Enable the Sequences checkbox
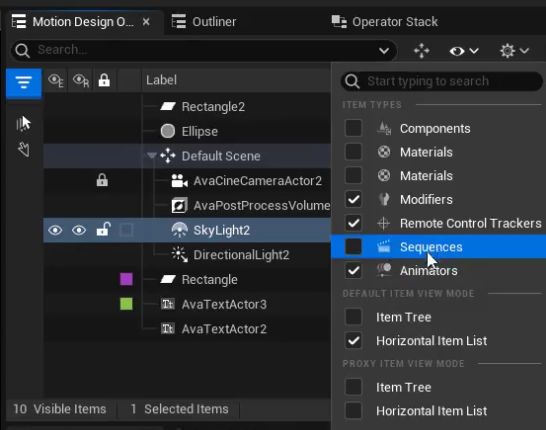 [x=353, y=247]
